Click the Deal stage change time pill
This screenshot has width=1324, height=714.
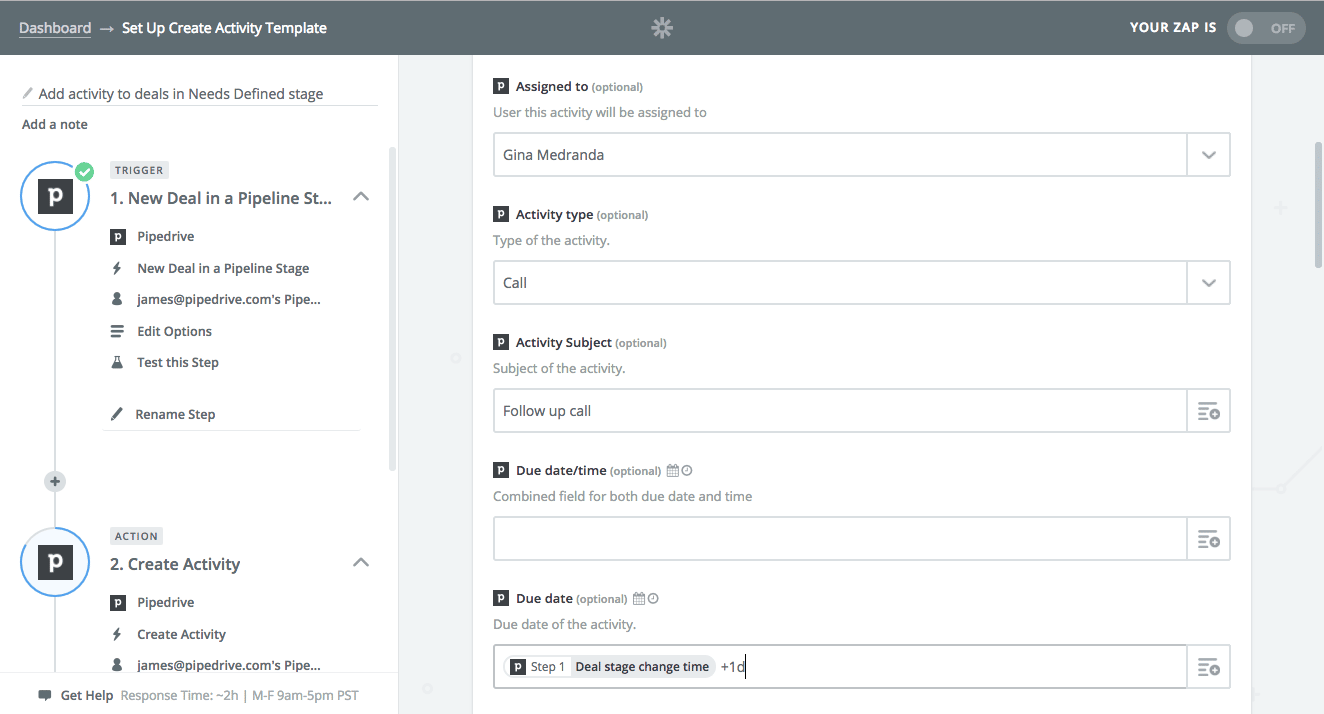pyautogui.click(x=610, y=667)
